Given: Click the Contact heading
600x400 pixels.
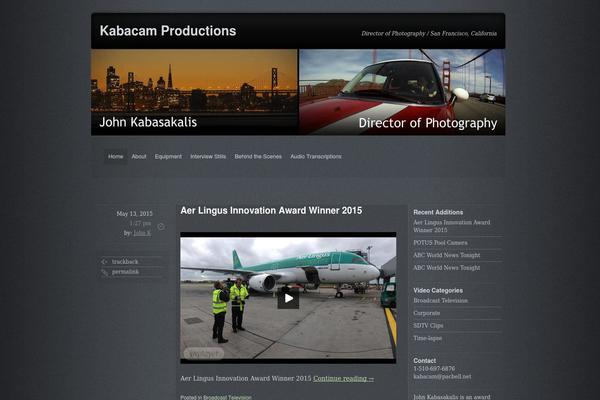Looking at the screenshot, I should (424, 361).
